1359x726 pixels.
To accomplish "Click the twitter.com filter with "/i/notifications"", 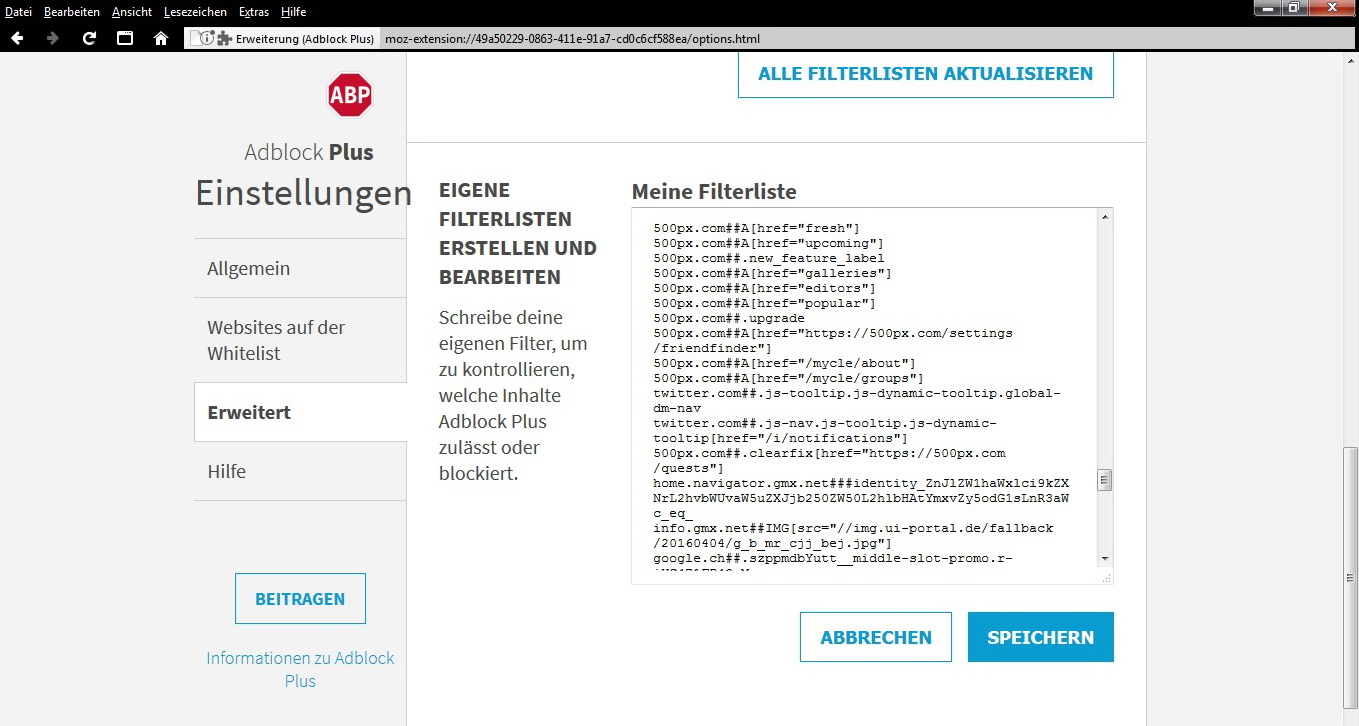I will (x=825, y=430).
